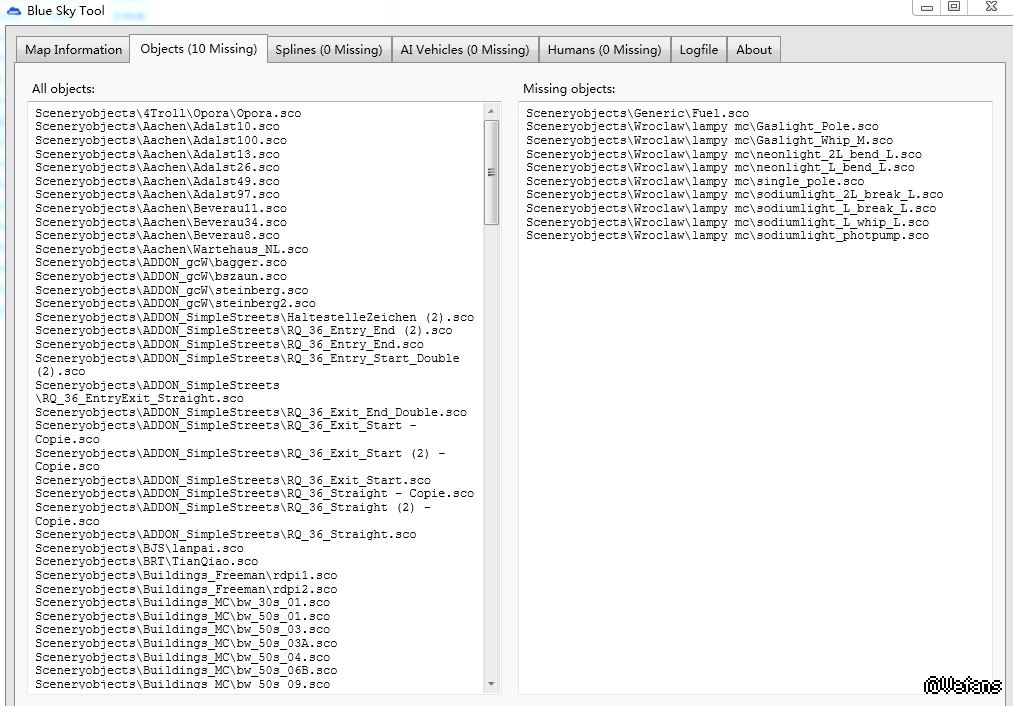
Task: Select Aachen\Adalst49.sco list entry
Action: (x=157, y=182)
